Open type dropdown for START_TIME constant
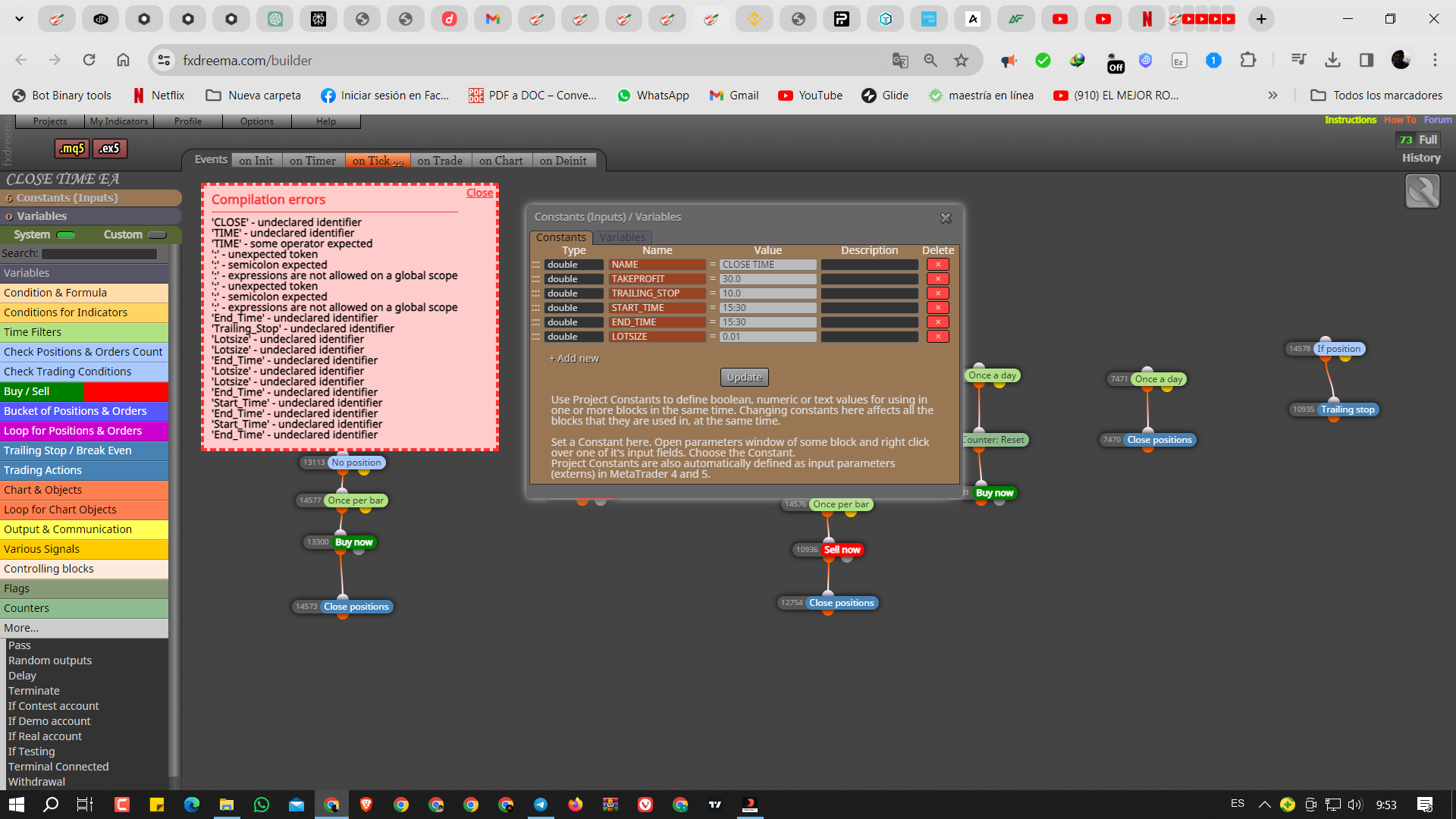 [x=573, y=308]
